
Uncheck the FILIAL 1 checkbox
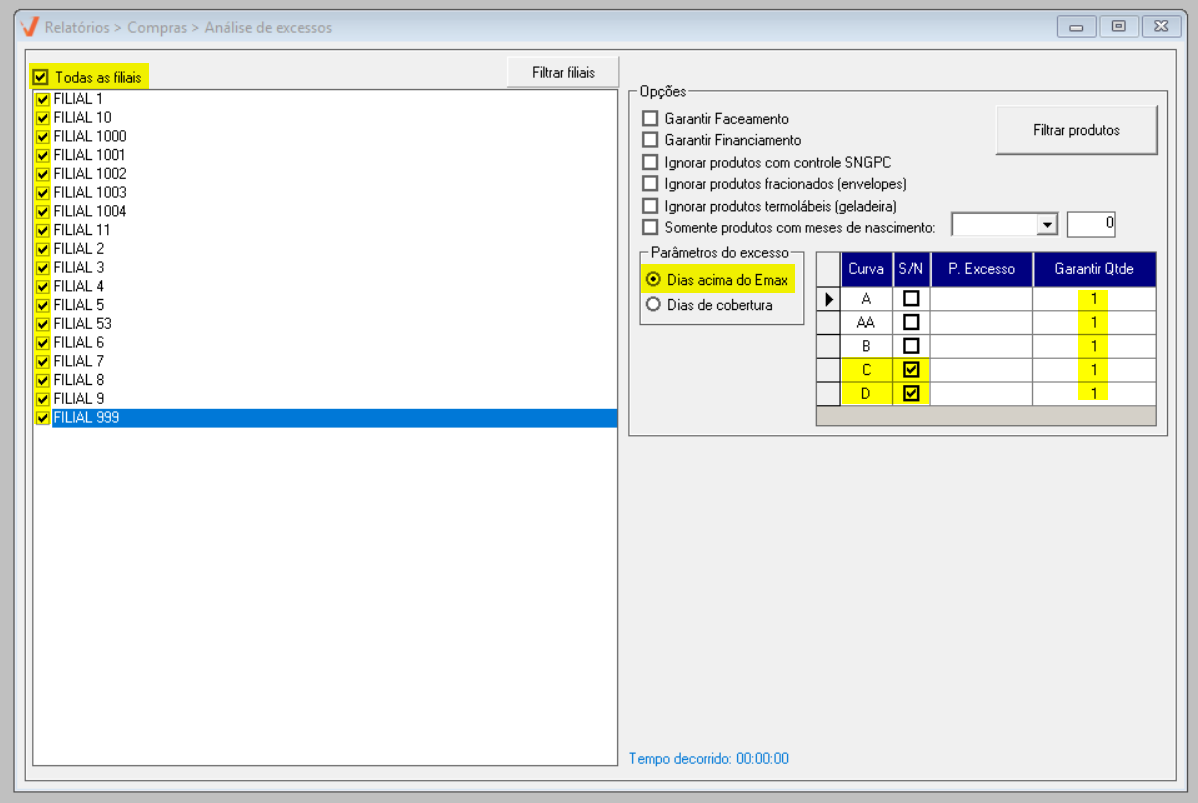[43, 99]
